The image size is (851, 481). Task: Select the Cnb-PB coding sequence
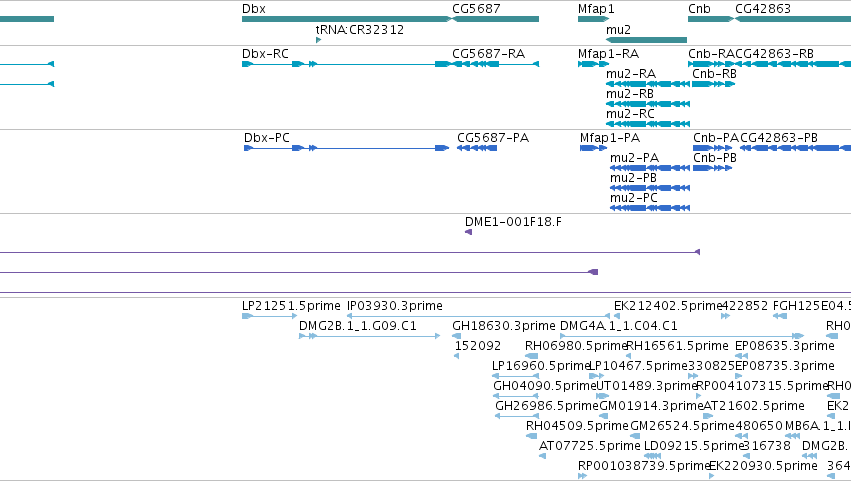coord(712,168)
